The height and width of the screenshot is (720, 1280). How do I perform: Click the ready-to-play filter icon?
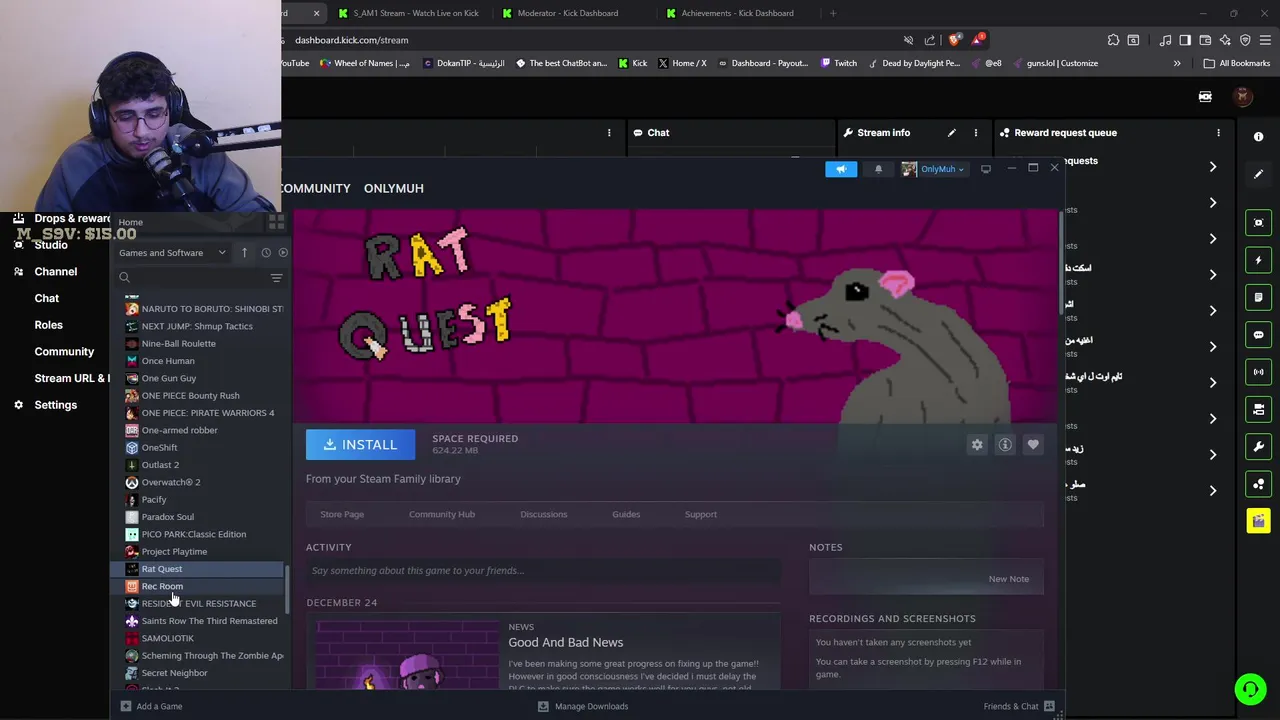(283, 253)
